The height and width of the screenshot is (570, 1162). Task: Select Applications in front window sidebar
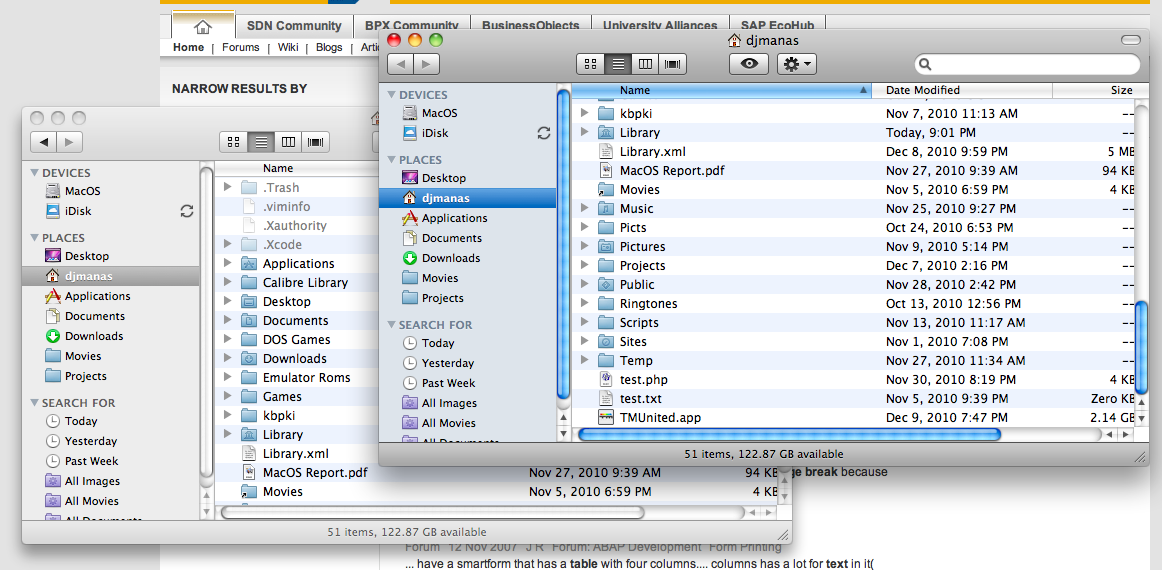pos(454,218)
